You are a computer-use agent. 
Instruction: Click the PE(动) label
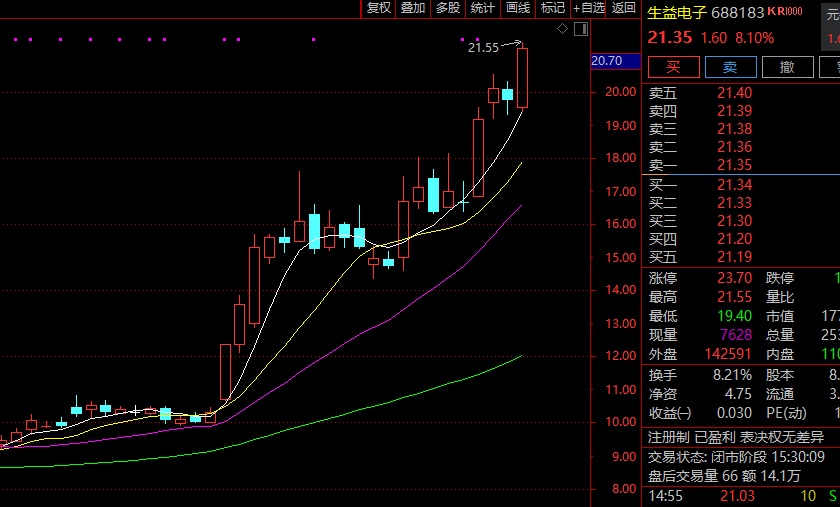coord(785,413)
